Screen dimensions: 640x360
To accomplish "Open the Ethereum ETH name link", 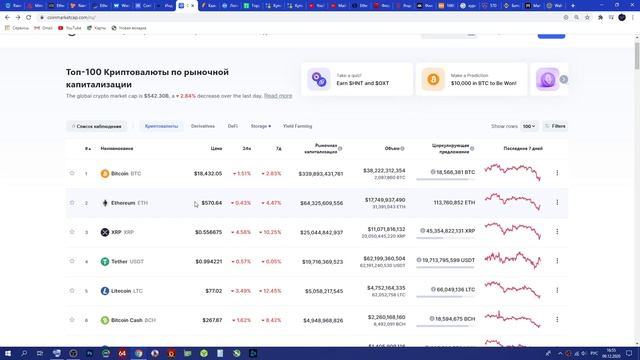I will 129,203.
